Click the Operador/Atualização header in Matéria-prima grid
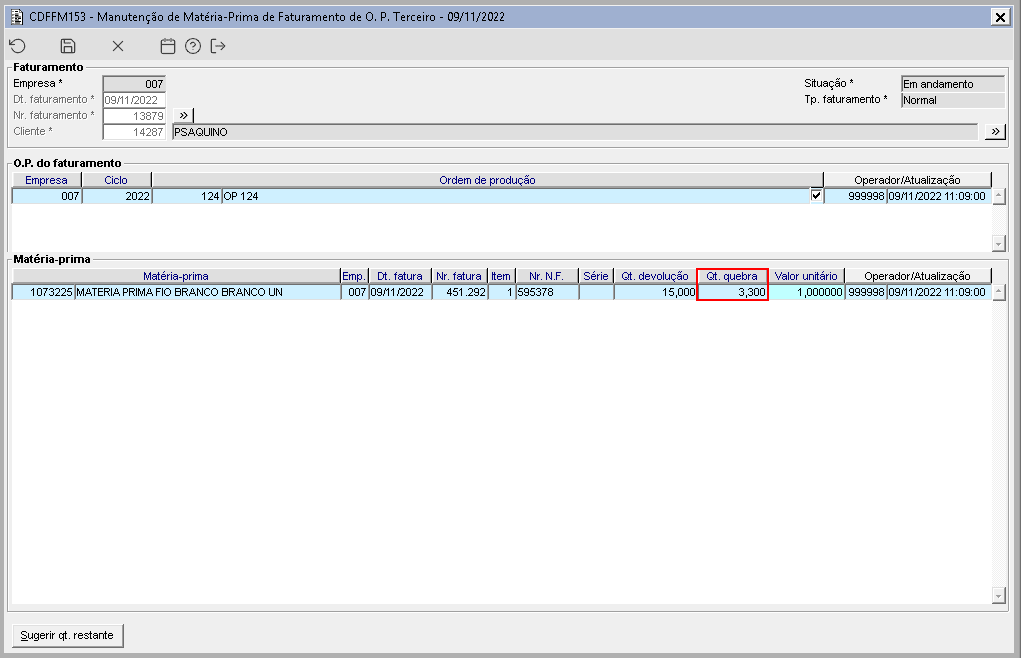This screenshot has height=658, width=1021. pyautogui.click(x=917, y=276)
